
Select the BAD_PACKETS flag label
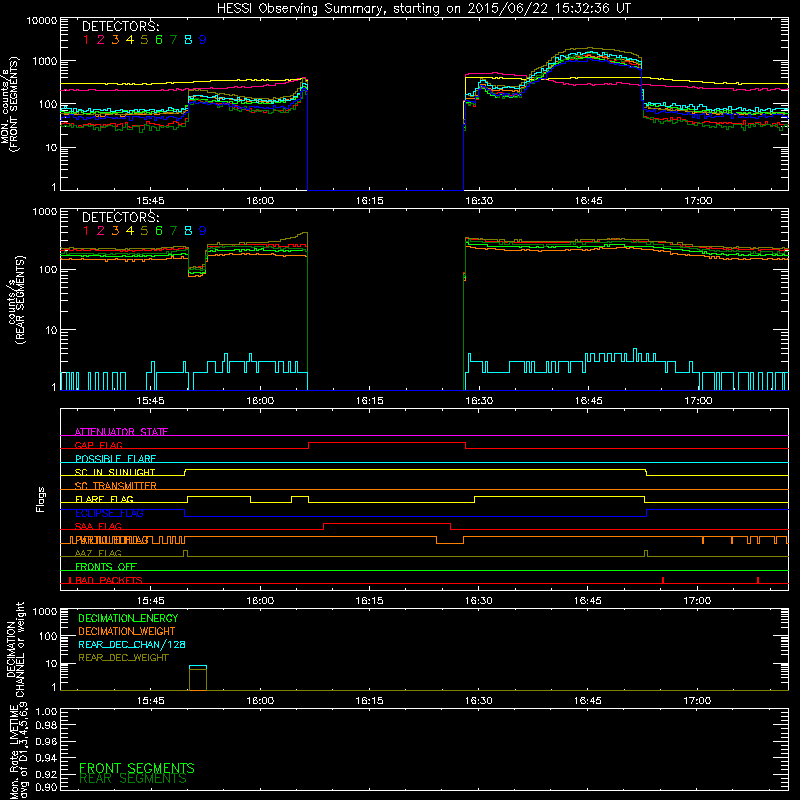click(x=109, y=580)
